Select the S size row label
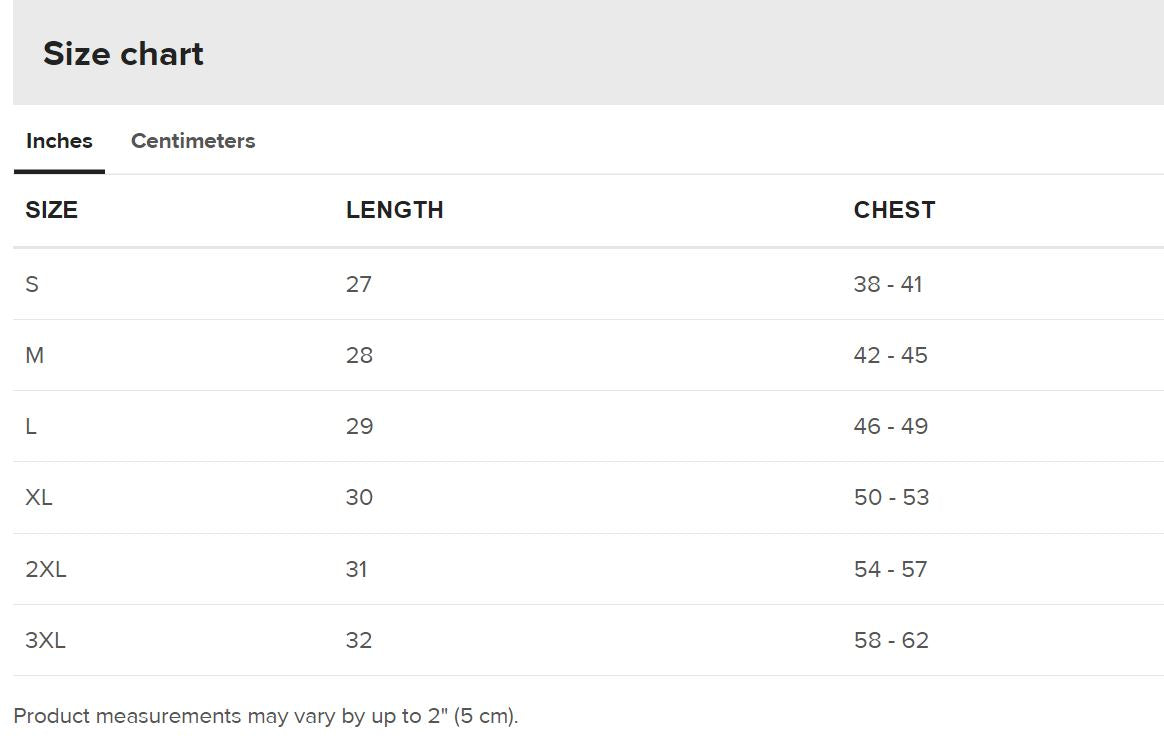The width and height of the screenshot is (1164, 741). (32, 284)
